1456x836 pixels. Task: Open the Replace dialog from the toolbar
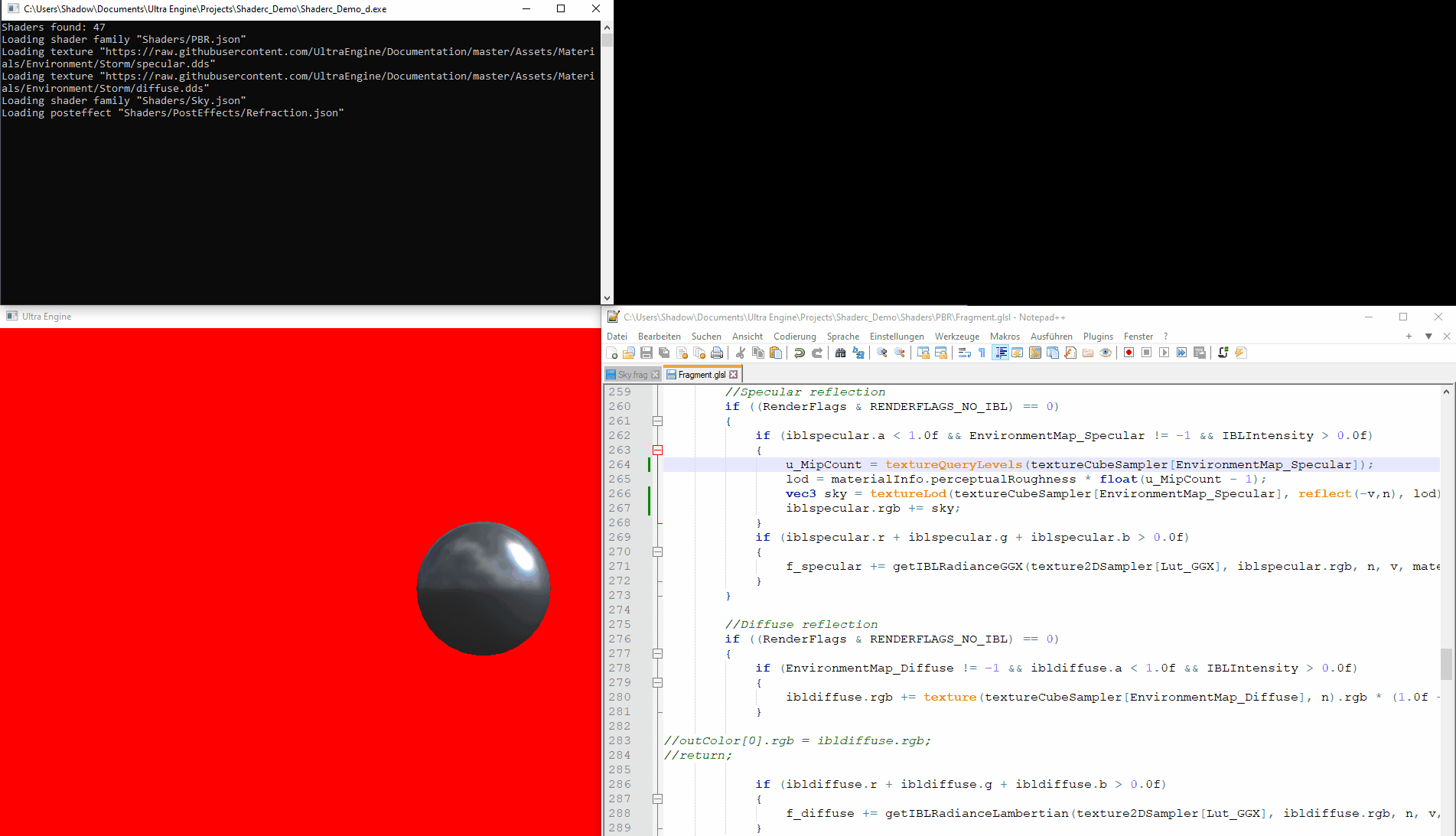click(x=858, y=353)
